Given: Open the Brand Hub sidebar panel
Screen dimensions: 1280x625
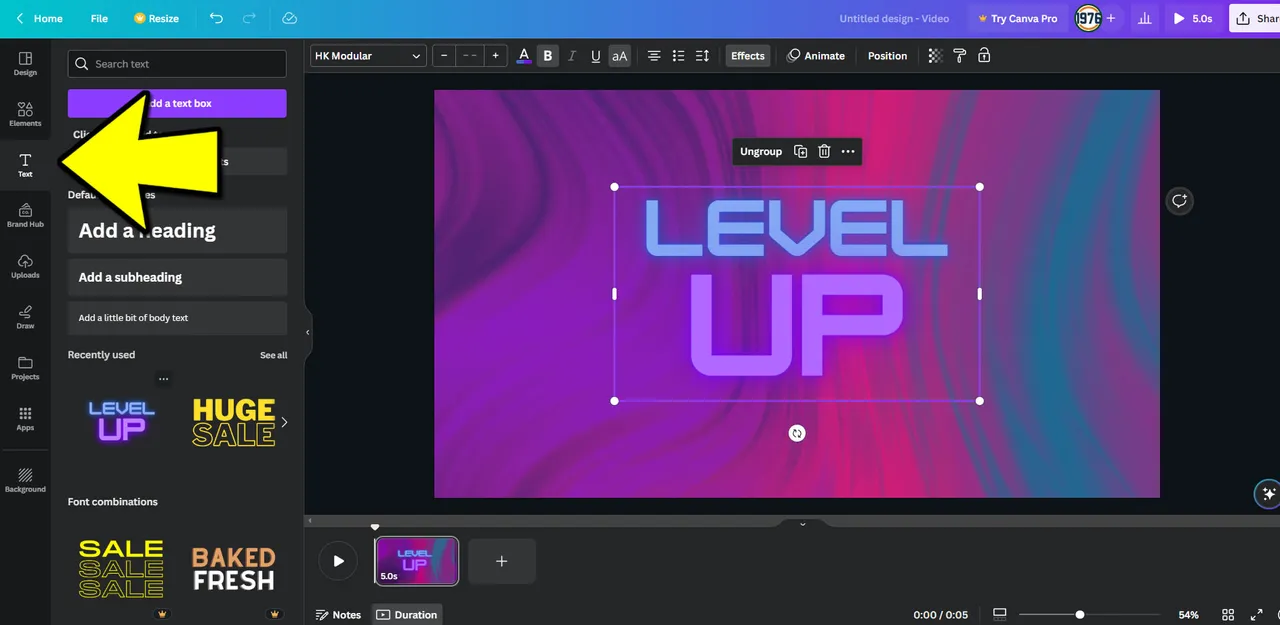Looking at the screenshot, I should coord(25,215).
